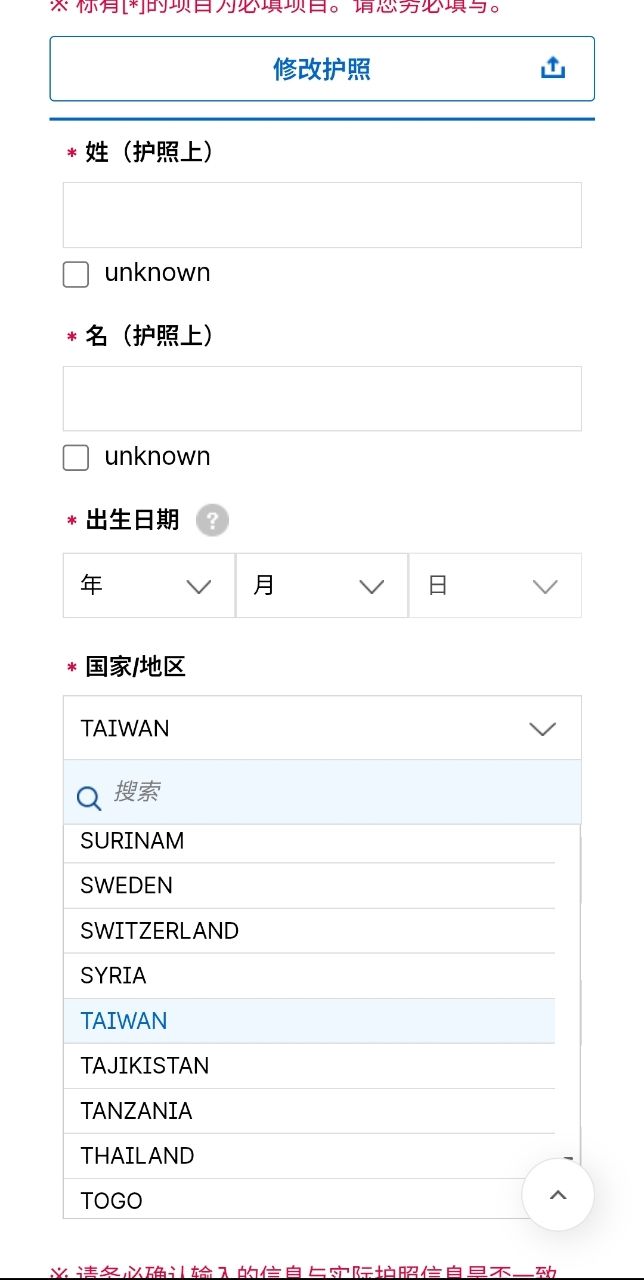Pick TAJIKISTAN from the country options
Viewport: 644px width, 1280px height.
tap(309, 1066)
